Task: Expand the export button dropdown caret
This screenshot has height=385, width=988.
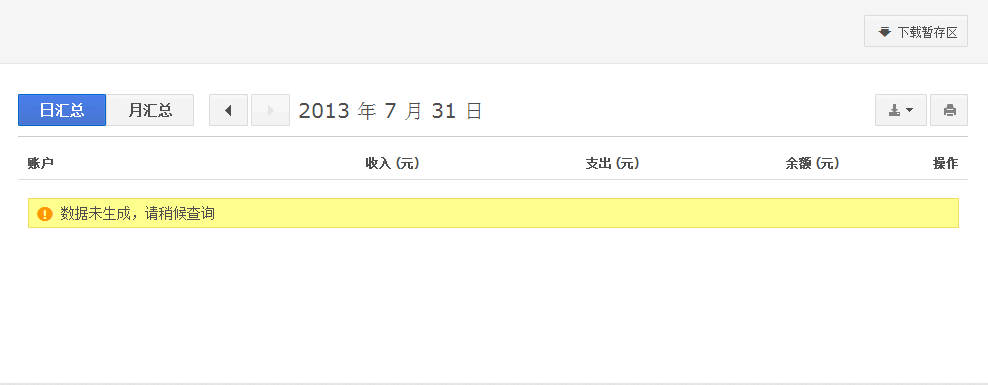Action: pos(910,111)
